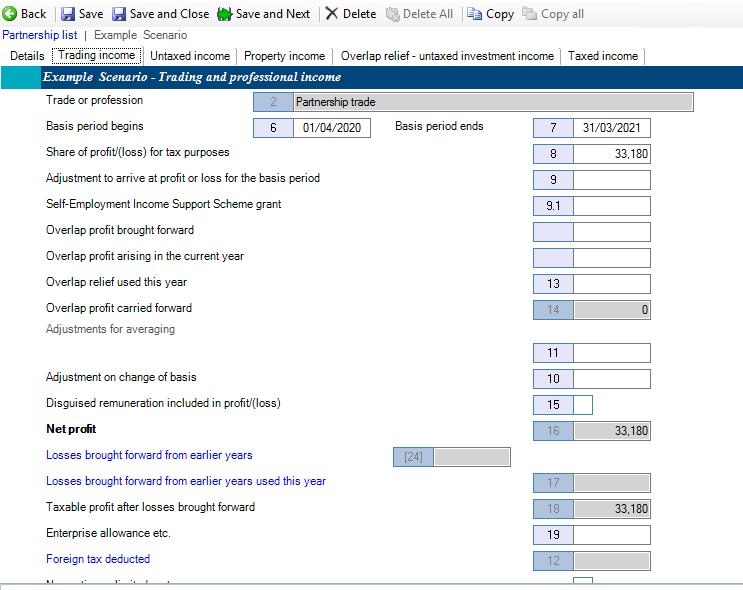743x590 pixels.
Task: Click the Partnership trade field
Action: point(493,102)
